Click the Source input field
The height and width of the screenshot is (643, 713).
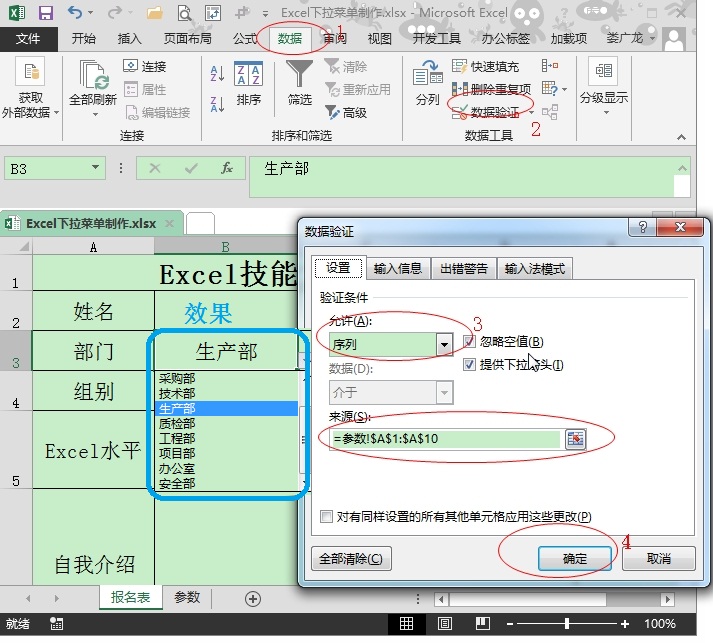pos(446,439)
